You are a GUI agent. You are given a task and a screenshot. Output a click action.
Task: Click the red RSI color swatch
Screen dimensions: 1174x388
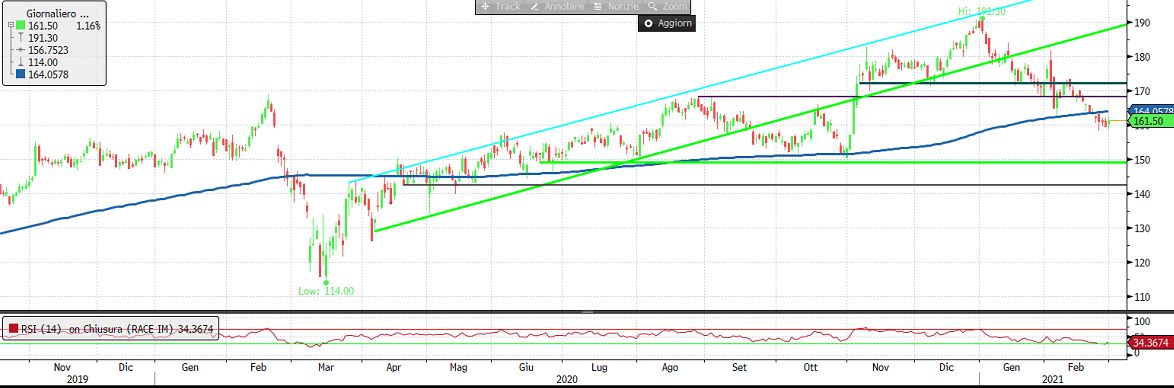(13, 327)
